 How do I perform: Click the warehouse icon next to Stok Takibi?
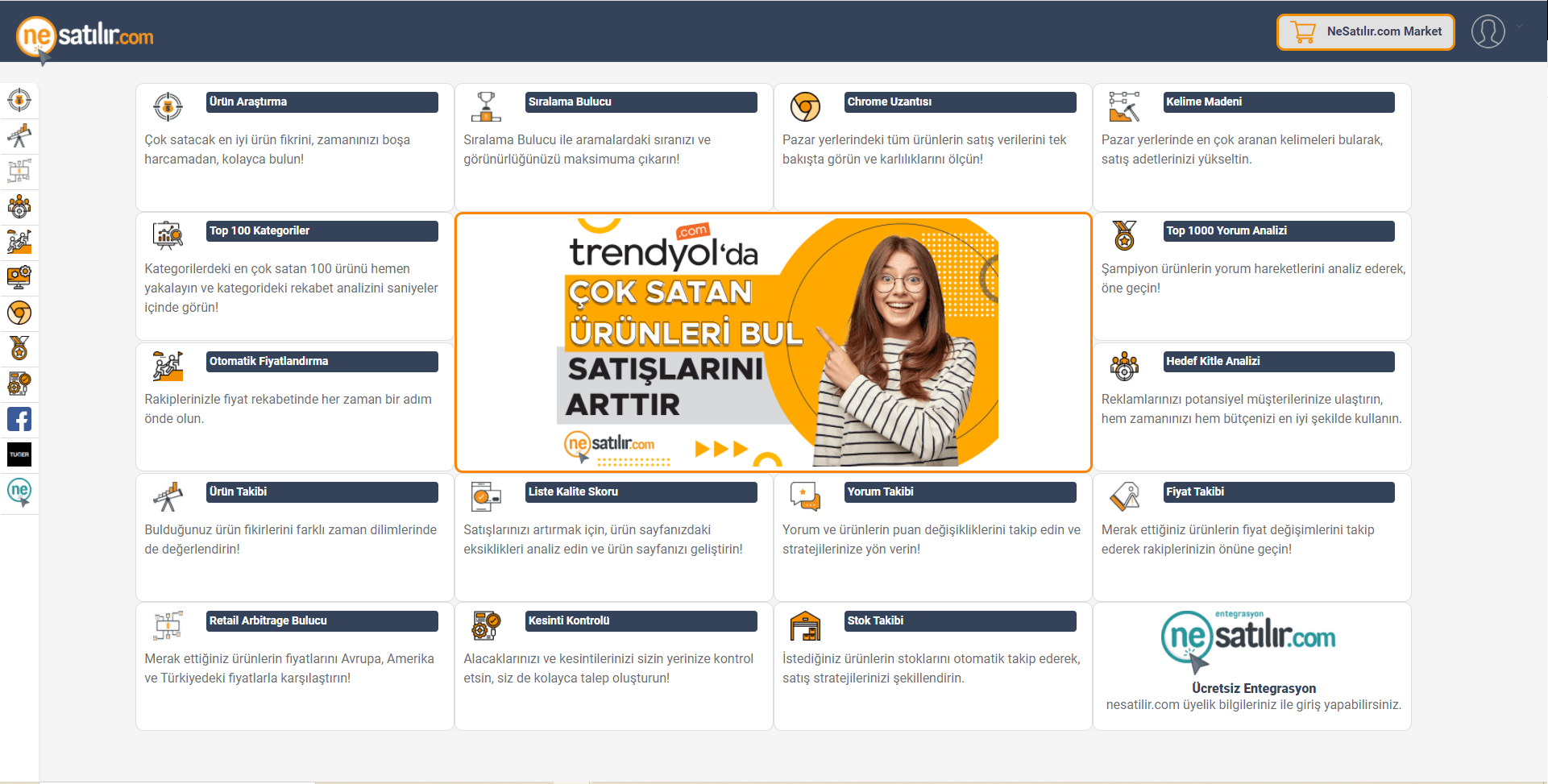coord(805,625)
